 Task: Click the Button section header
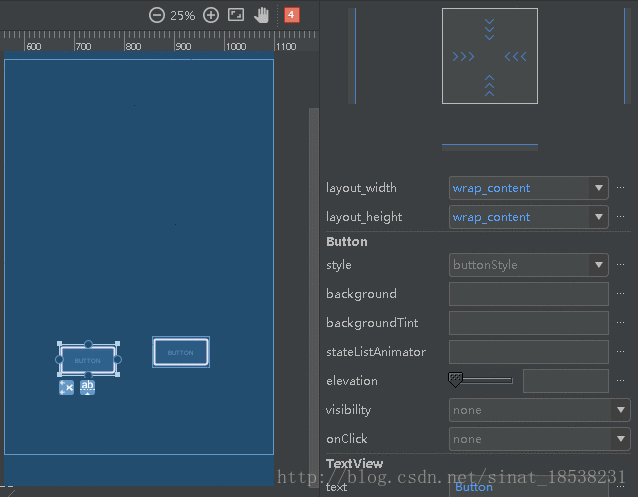click(x=347, y=242)
